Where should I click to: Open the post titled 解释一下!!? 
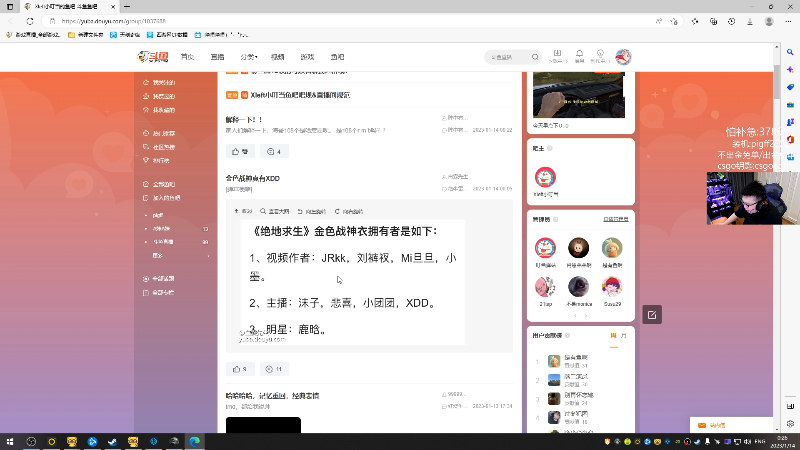pos(244,119)
